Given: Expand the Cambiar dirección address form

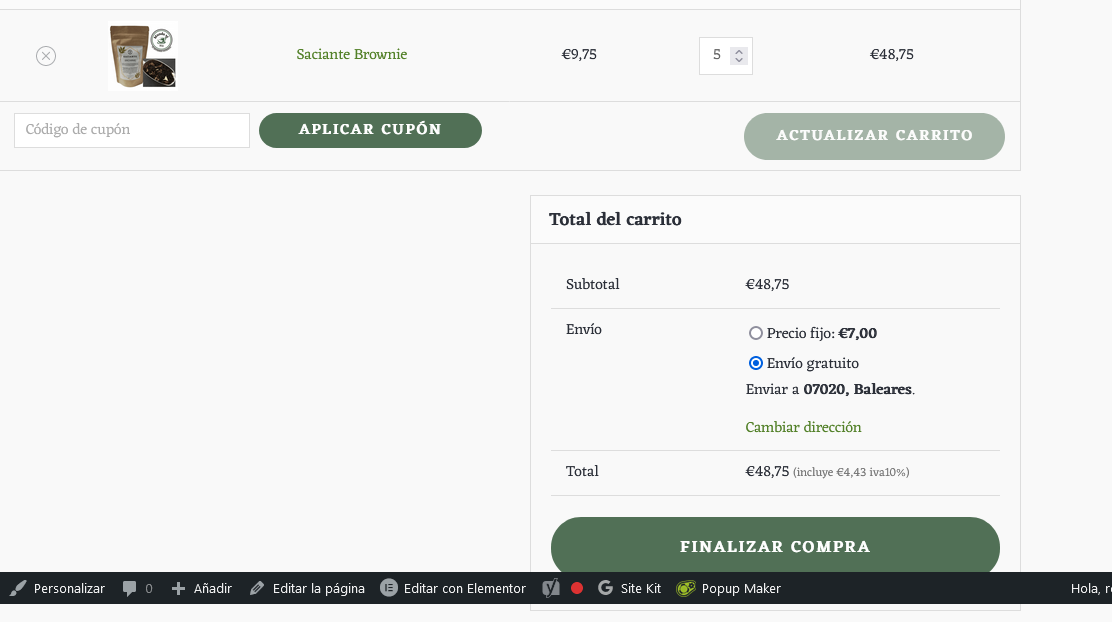Looking at the screenshot, I should pos(803,427).
